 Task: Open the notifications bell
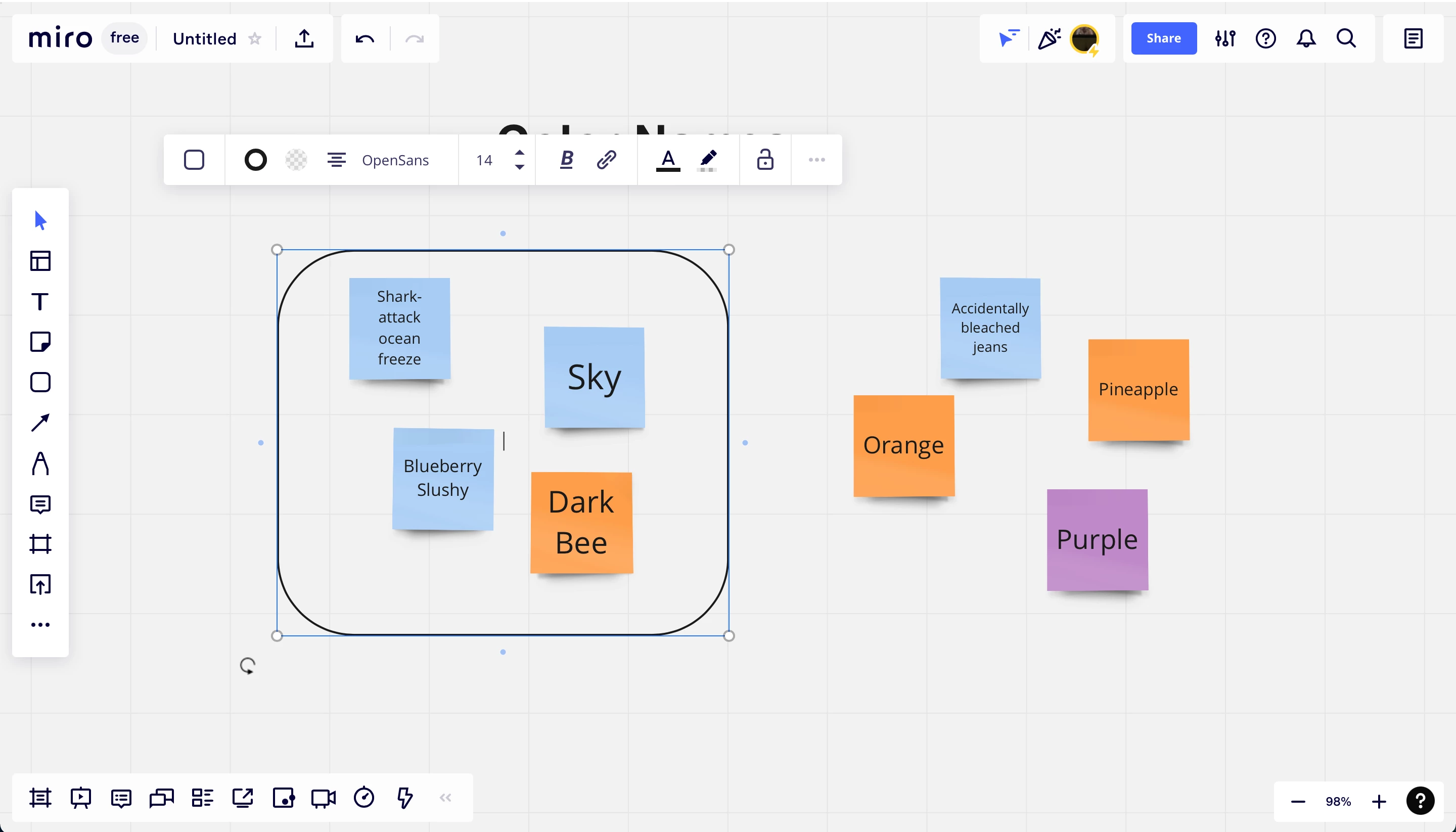(x=1306, y=38)
